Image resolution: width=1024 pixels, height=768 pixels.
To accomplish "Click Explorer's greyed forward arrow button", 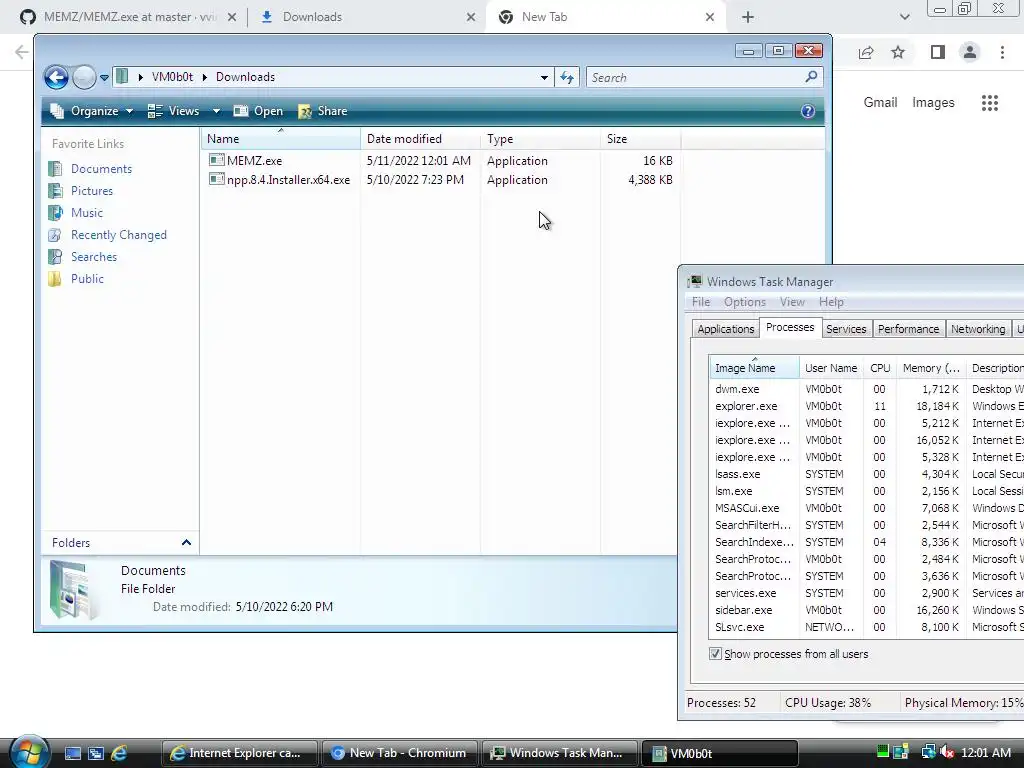I will point(84,77).
